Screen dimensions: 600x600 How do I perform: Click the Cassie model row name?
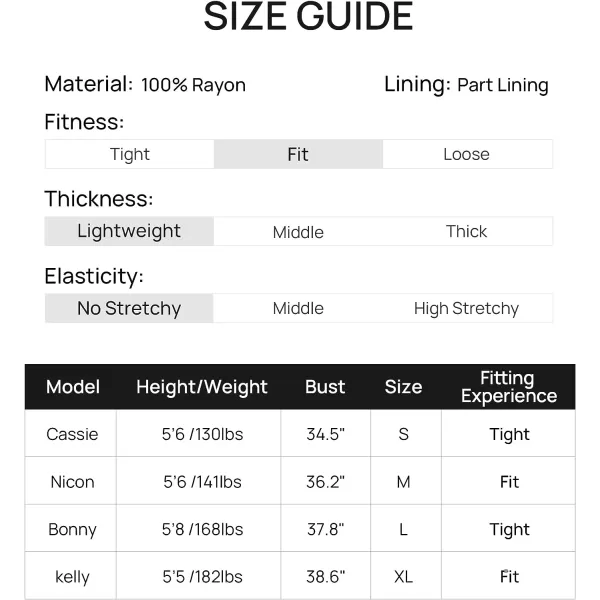coord(72,434)
